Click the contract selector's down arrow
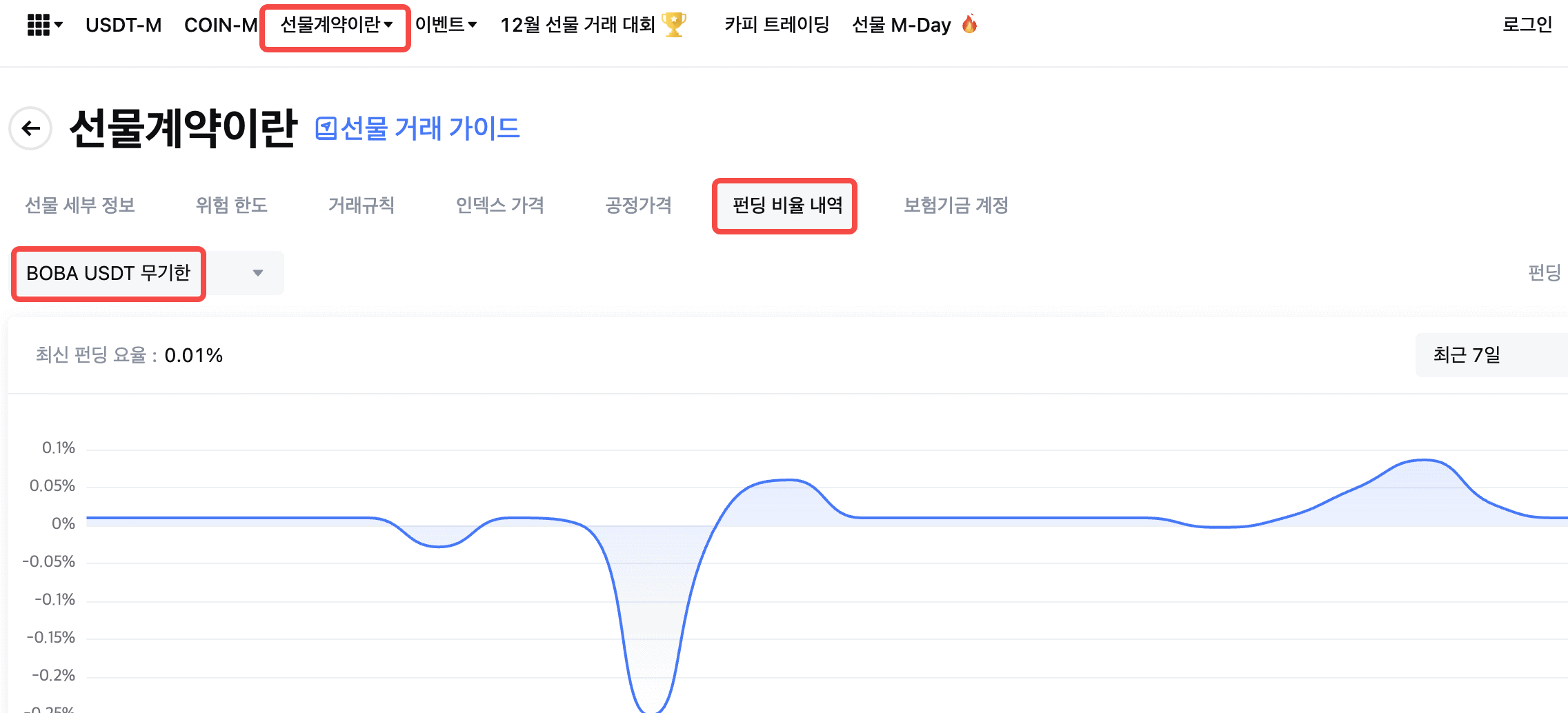The width and height of the screenshot is (1568, 713). (x=258, y=273)
